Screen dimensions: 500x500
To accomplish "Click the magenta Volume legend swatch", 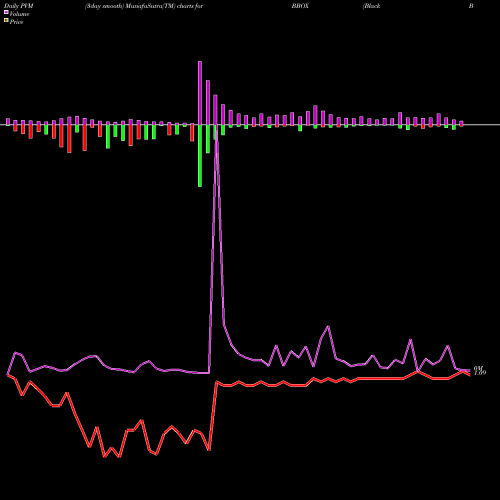I will 6,13.
